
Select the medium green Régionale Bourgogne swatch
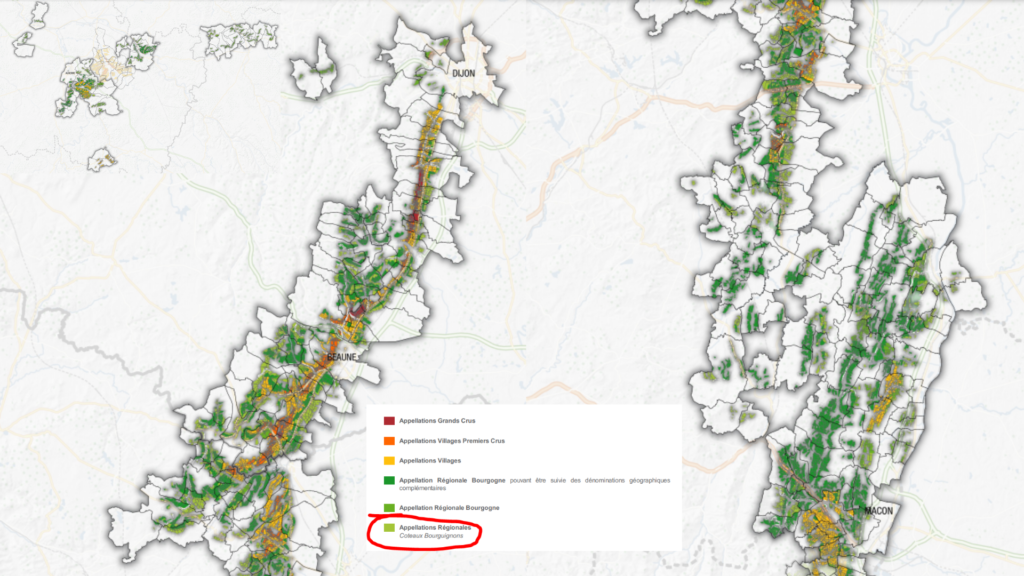(x=390, y=508)
